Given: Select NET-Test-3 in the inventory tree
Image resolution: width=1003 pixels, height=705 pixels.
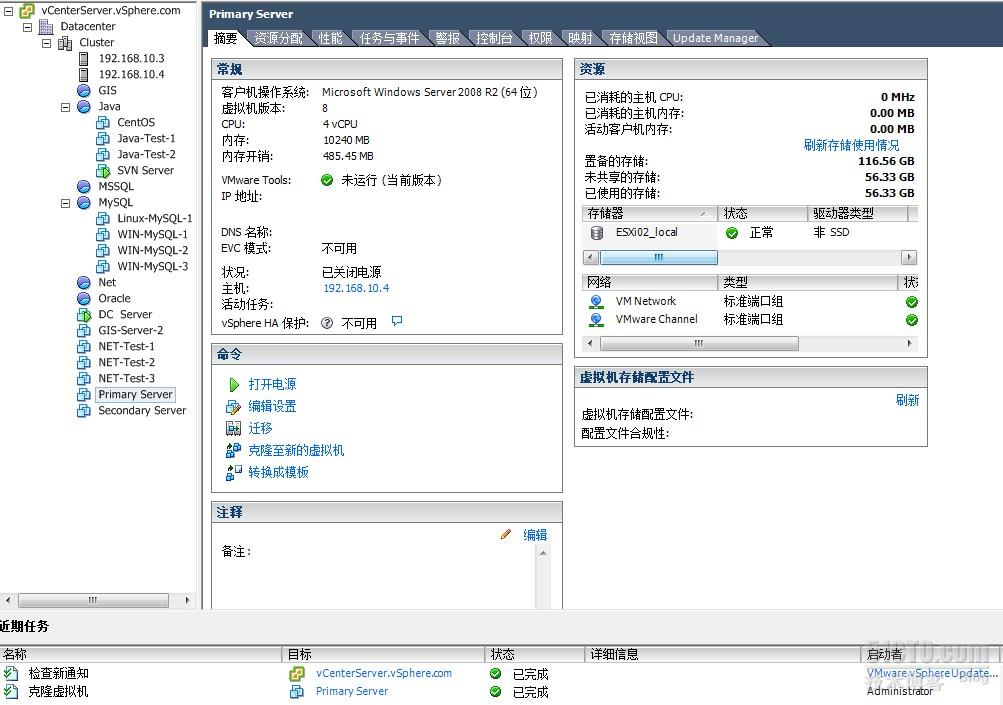Looking at the screenshot, I should 126,378.
